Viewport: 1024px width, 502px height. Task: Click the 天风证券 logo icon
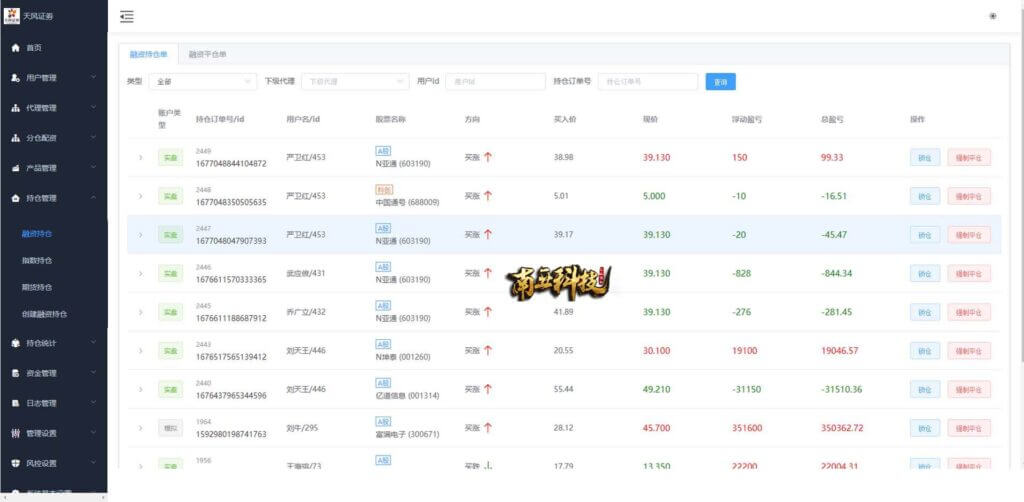11,16
